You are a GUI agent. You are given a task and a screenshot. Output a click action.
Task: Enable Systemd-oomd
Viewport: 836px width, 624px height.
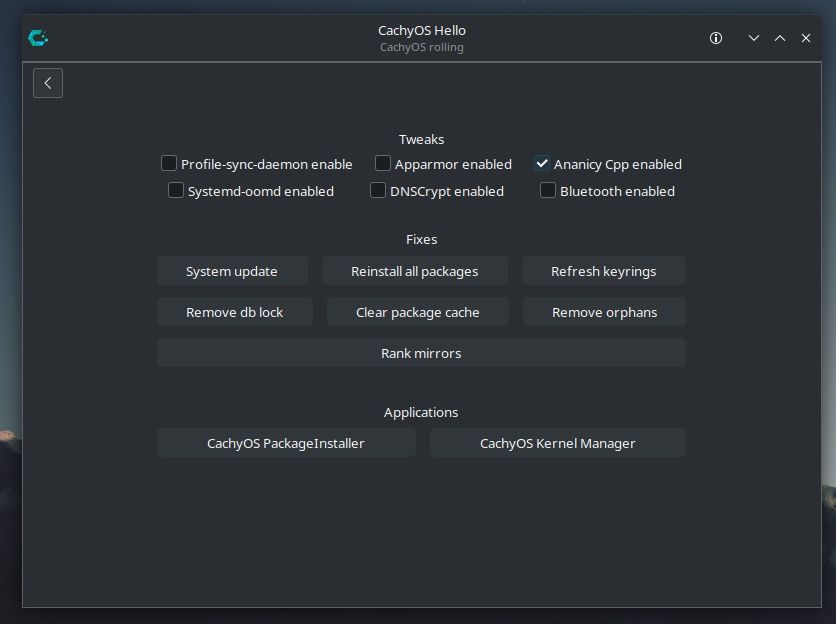[x=176, y=190]
